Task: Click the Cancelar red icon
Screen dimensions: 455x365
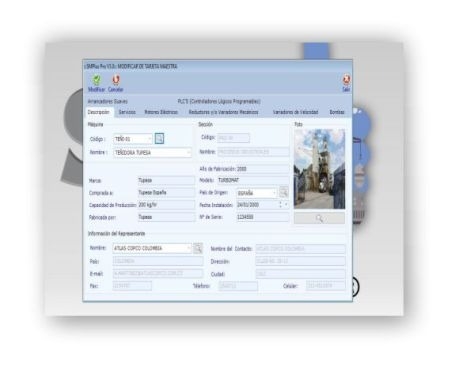Action: click(x=116, y=80)
